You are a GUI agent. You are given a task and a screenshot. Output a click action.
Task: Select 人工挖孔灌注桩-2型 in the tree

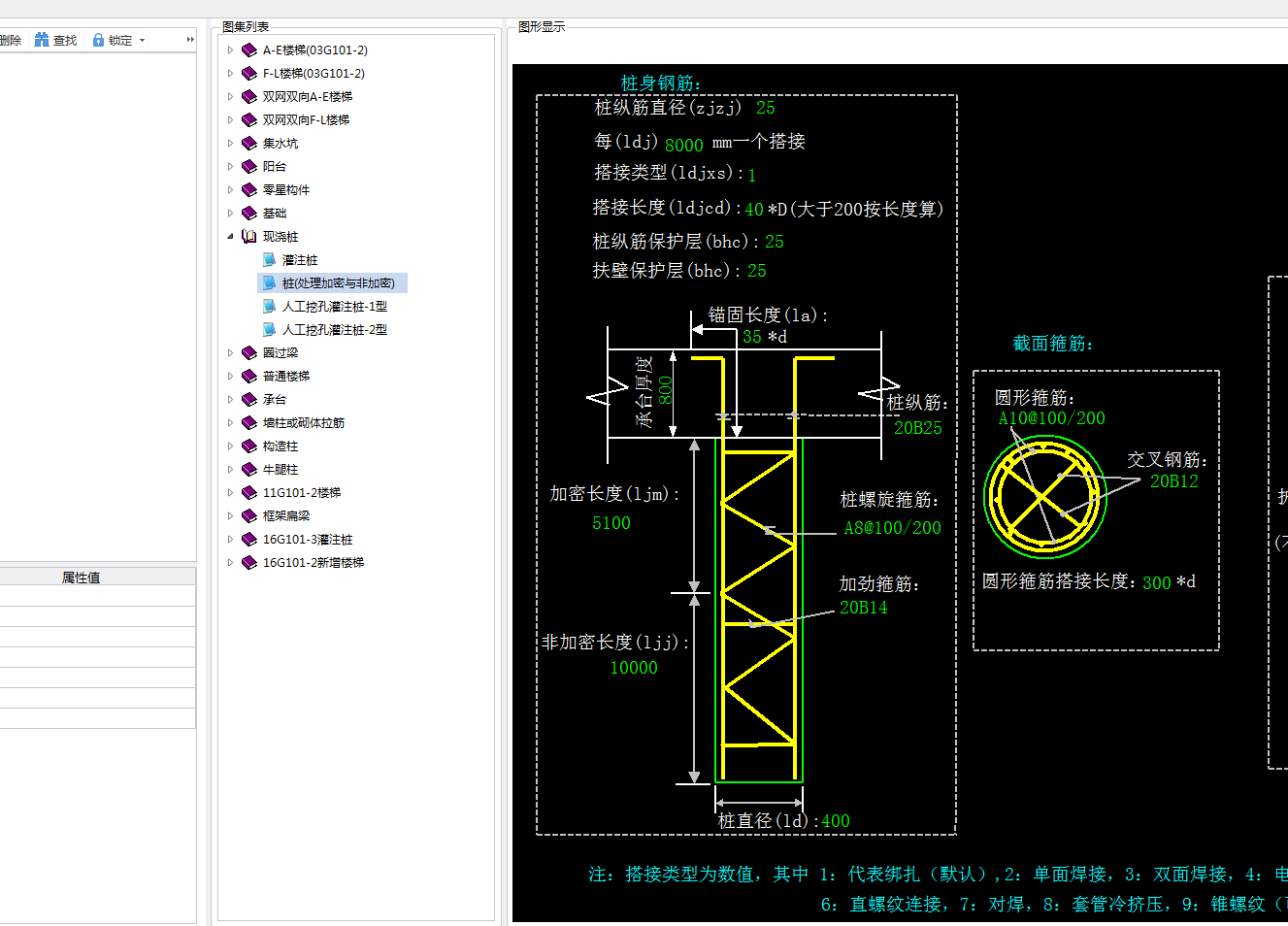[335, 330]
